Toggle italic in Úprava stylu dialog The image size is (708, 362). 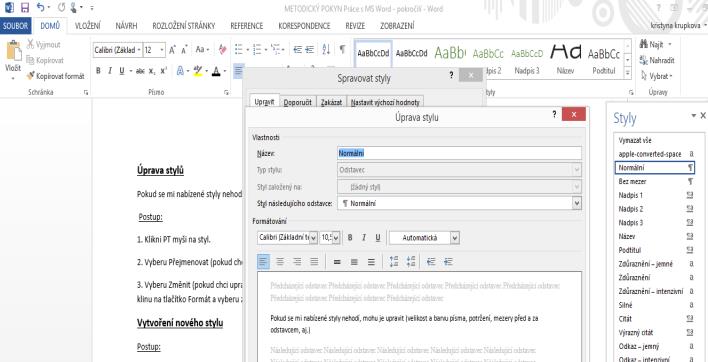click(x=363, y=238)
